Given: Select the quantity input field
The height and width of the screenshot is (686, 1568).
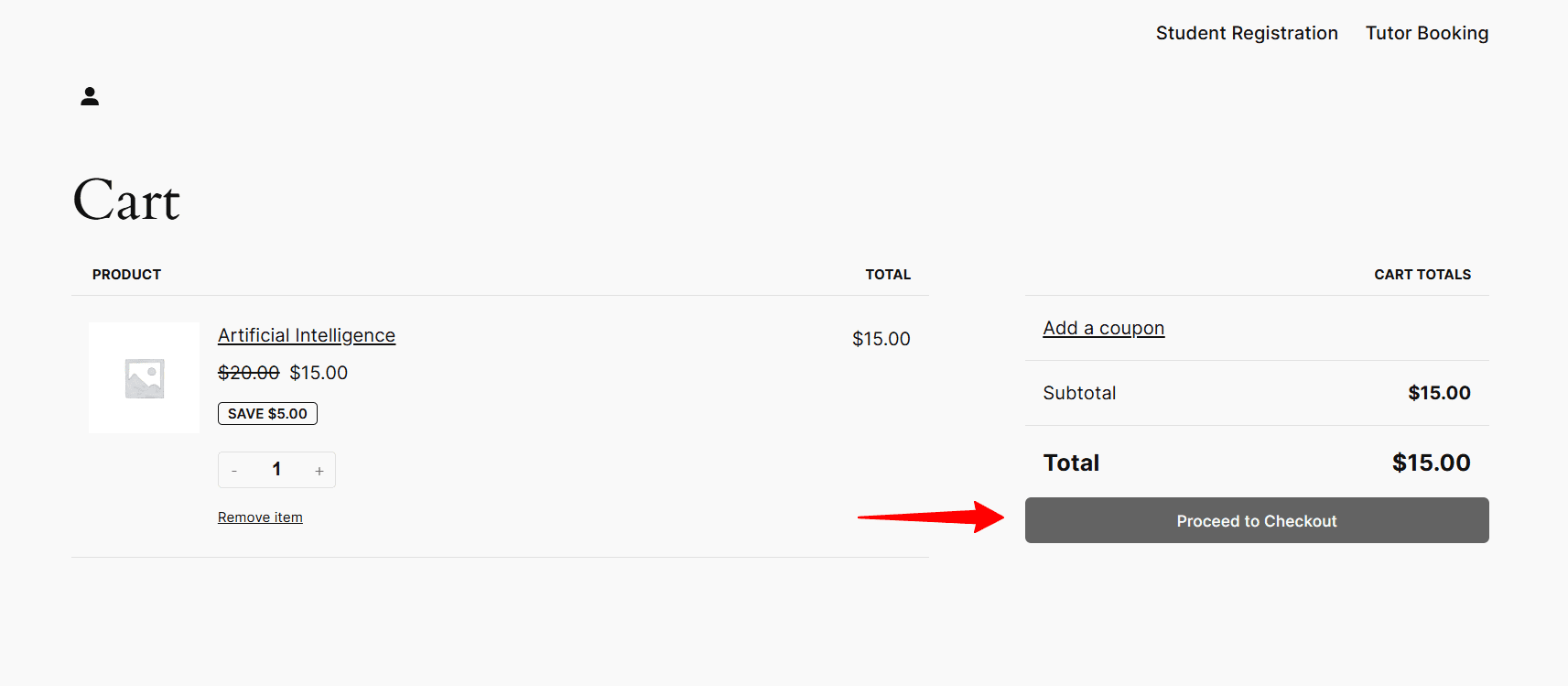Looking at the screenshot, I should pos(276,469).
